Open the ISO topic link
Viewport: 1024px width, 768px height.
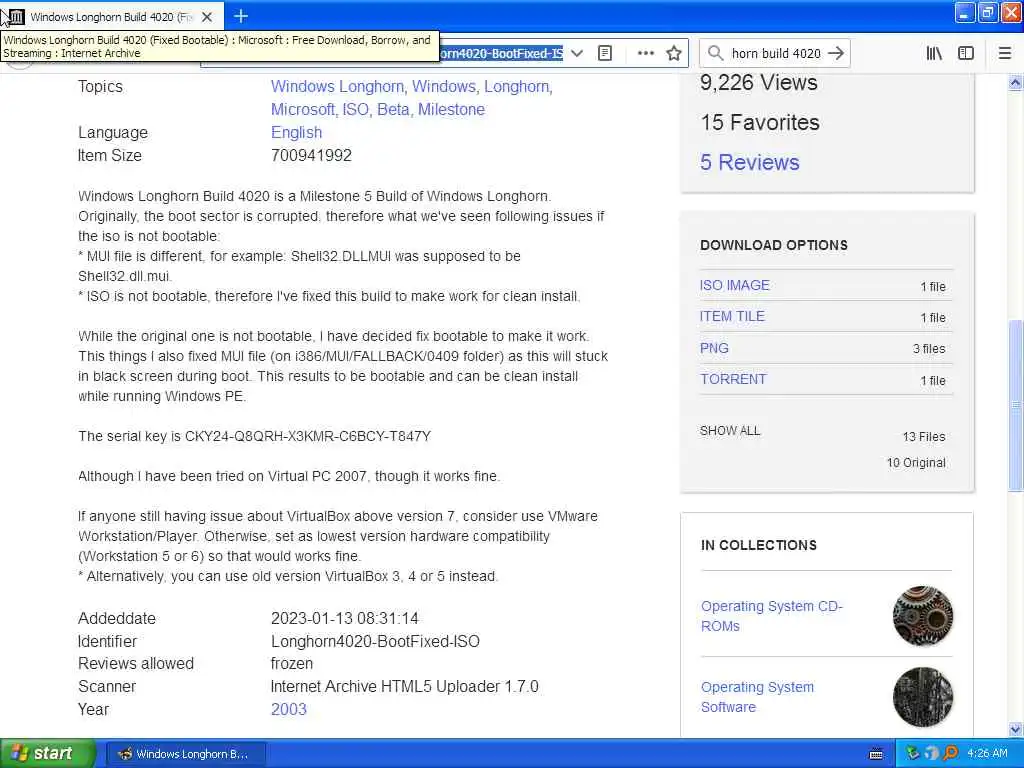click(x=357, y=110)
